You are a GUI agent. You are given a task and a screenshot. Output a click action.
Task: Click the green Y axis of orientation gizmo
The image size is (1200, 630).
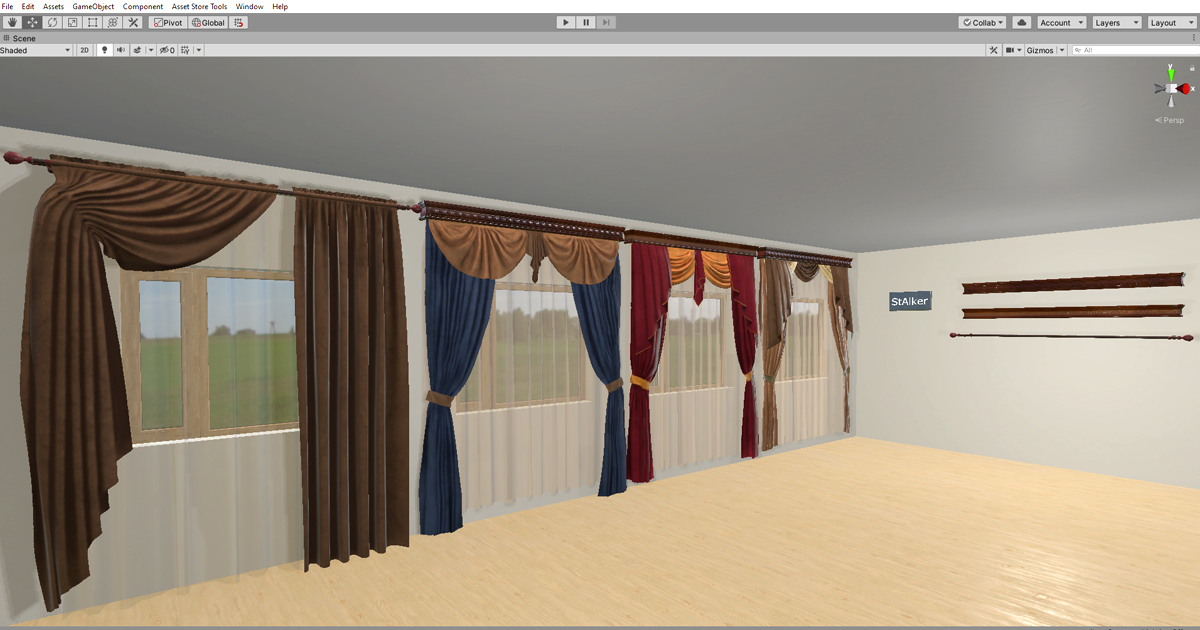pyautogui.click(x=1170, y=73)
